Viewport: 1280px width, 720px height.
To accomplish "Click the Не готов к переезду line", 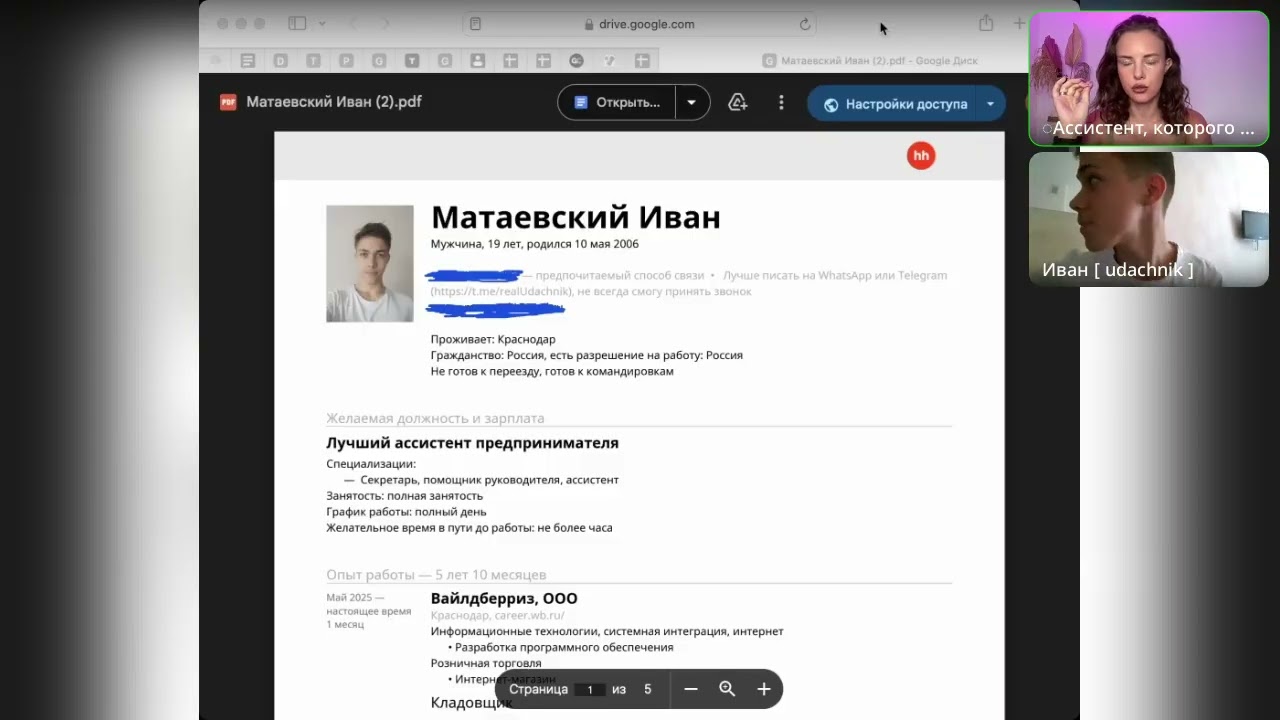I will (x=552, y=371).
